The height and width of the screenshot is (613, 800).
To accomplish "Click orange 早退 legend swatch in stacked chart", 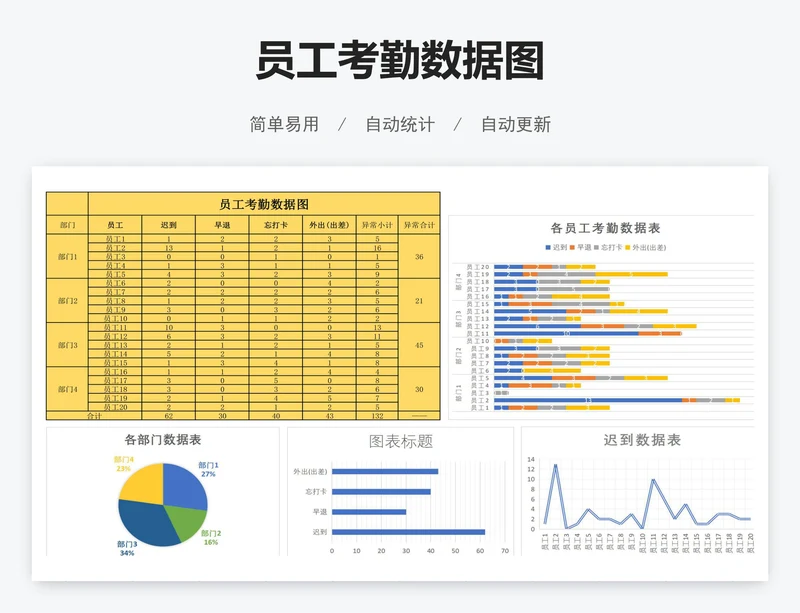I will pyautogui.click(x=572, y=248).
